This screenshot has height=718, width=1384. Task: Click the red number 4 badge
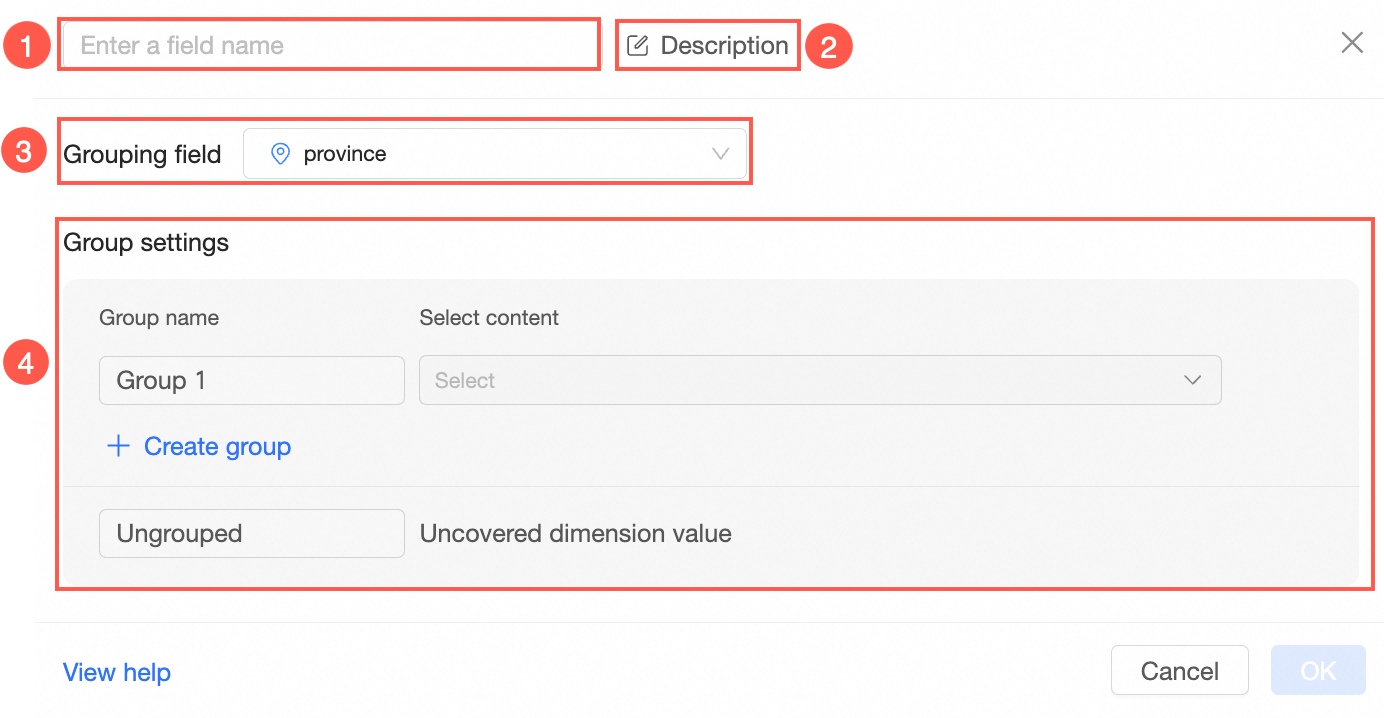click(x=27, y=364)
